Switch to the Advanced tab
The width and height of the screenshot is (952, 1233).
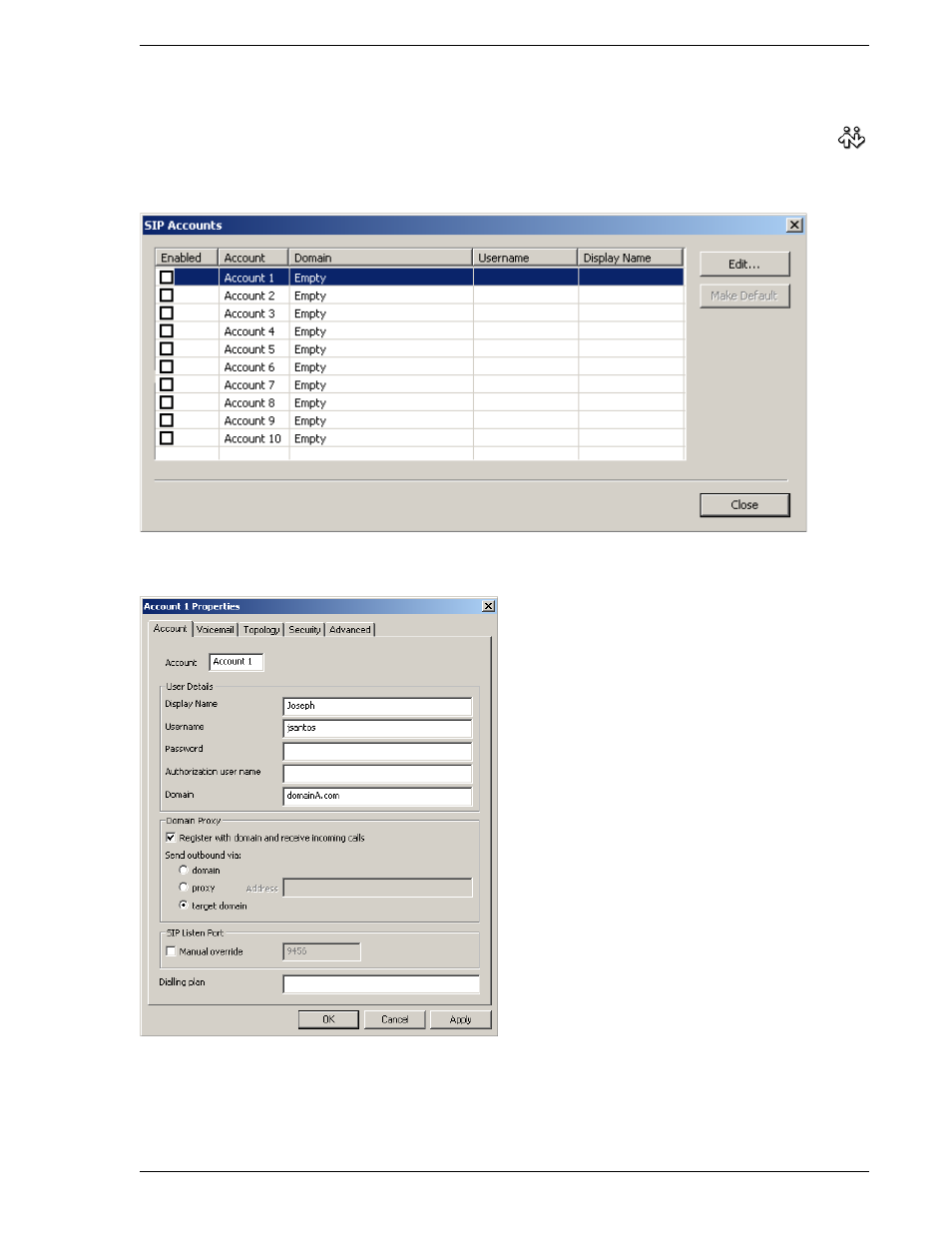point(349,629)
